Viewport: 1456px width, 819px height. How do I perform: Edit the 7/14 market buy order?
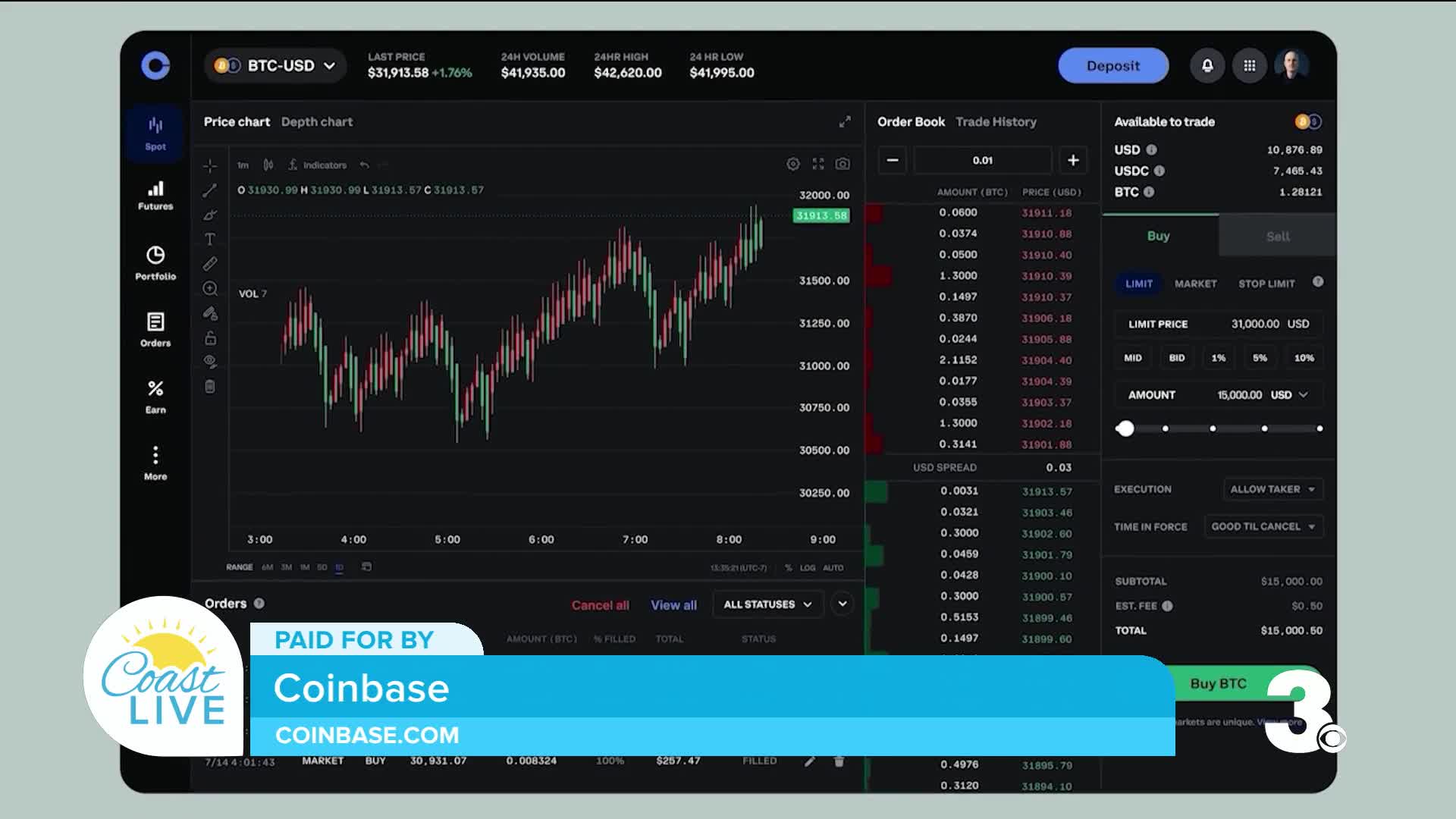pos(810,761)
